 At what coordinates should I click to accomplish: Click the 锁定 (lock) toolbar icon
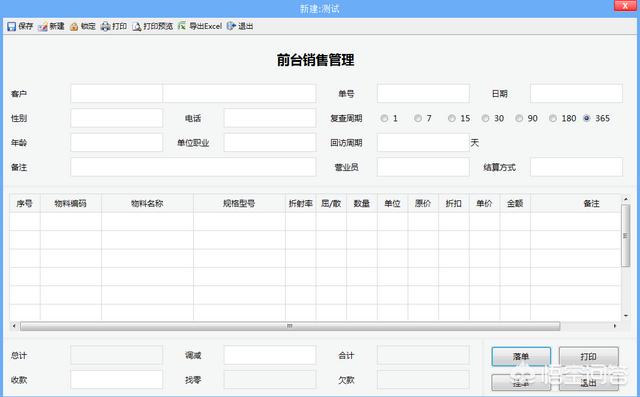click(x=74, y=27)
